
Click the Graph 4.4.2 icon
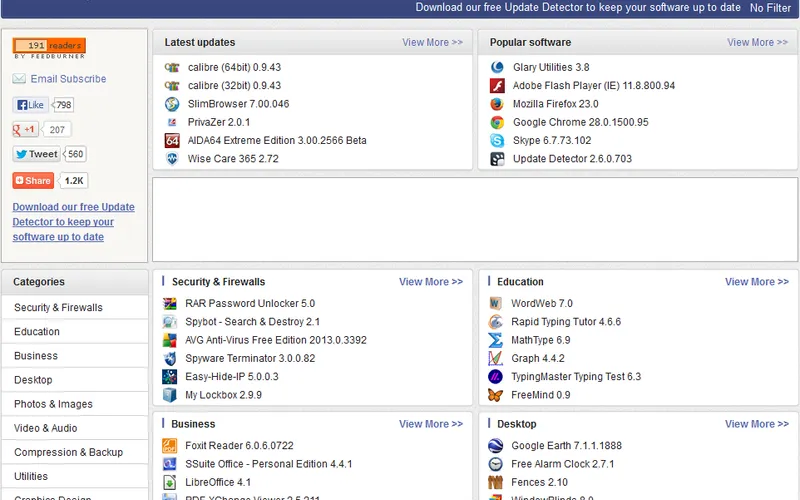click(x=495, y=359)
